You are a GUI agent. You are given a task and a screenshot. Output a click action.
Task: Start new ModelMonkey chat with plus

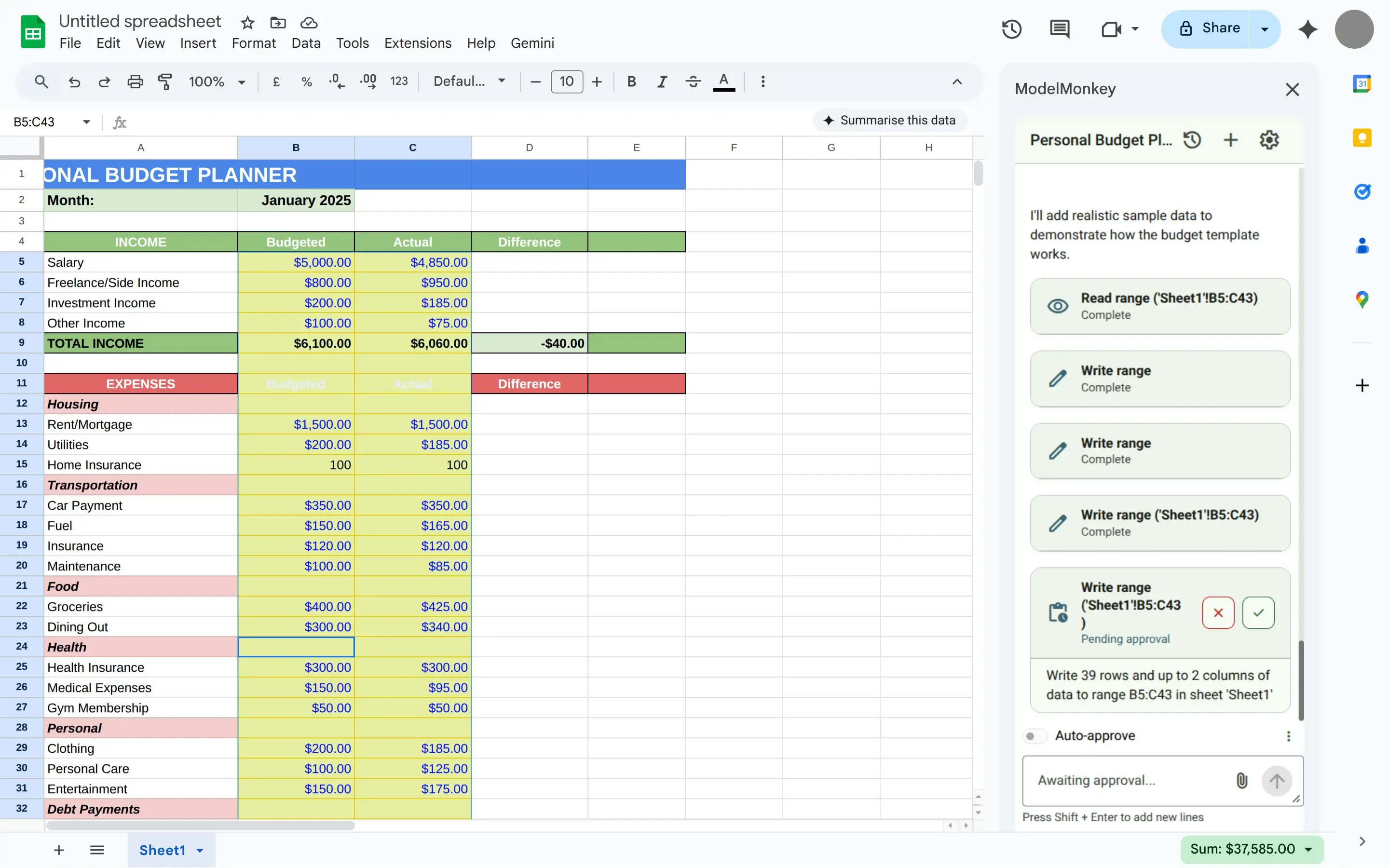(x=1230, y=140)
